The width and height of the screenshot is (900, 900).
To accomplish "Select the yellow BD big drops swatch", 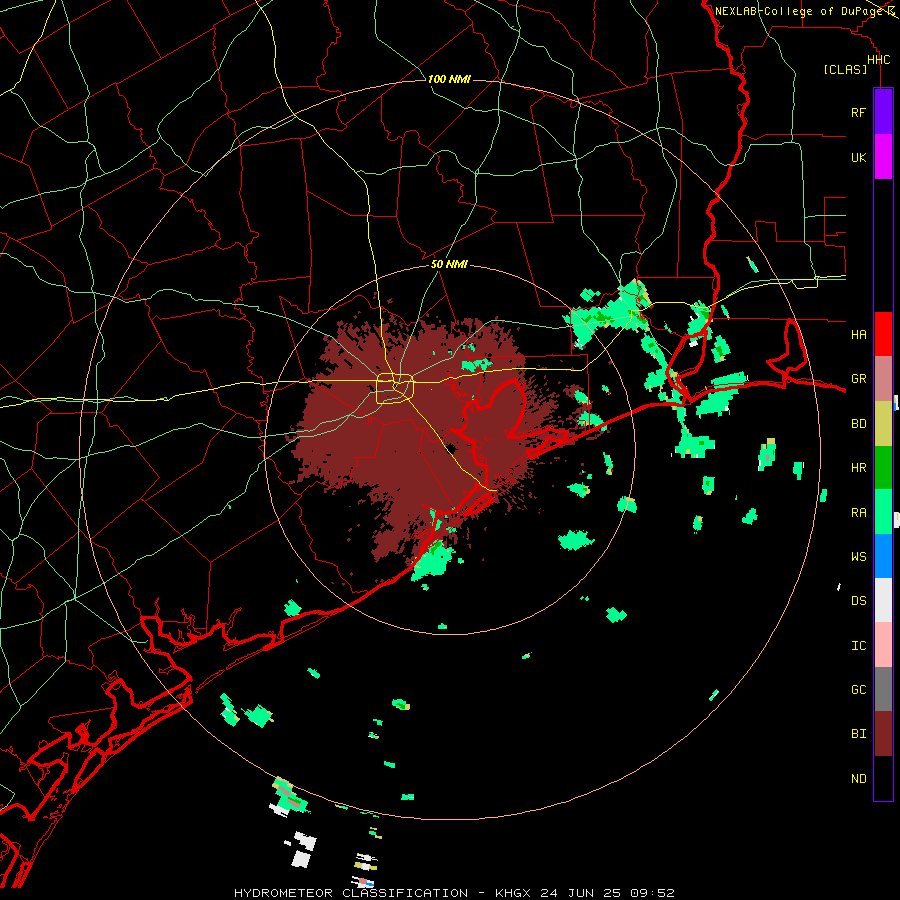I will click(883, 424).
